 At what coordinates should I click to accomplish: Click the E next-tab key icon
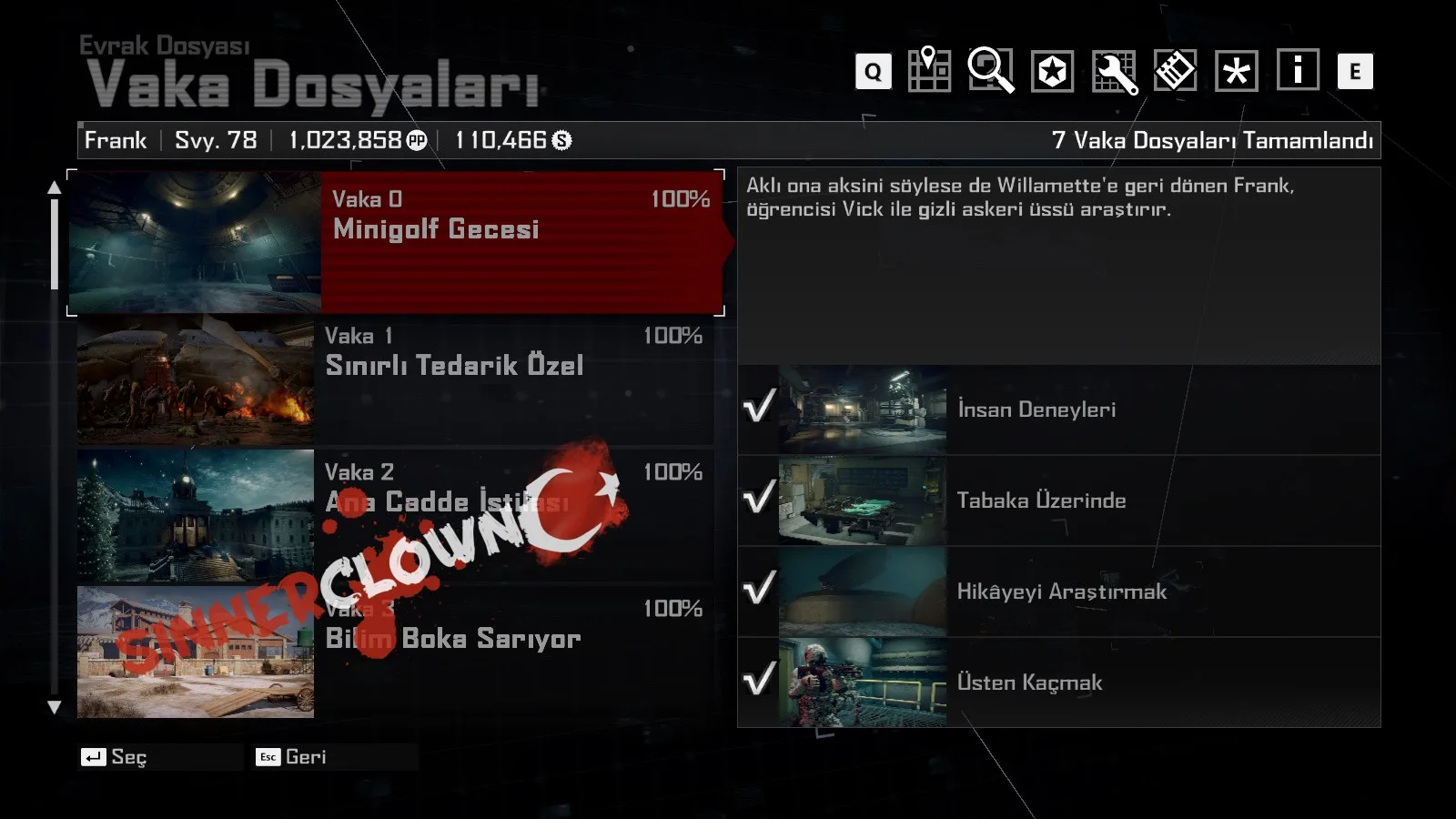point(1355,71)
